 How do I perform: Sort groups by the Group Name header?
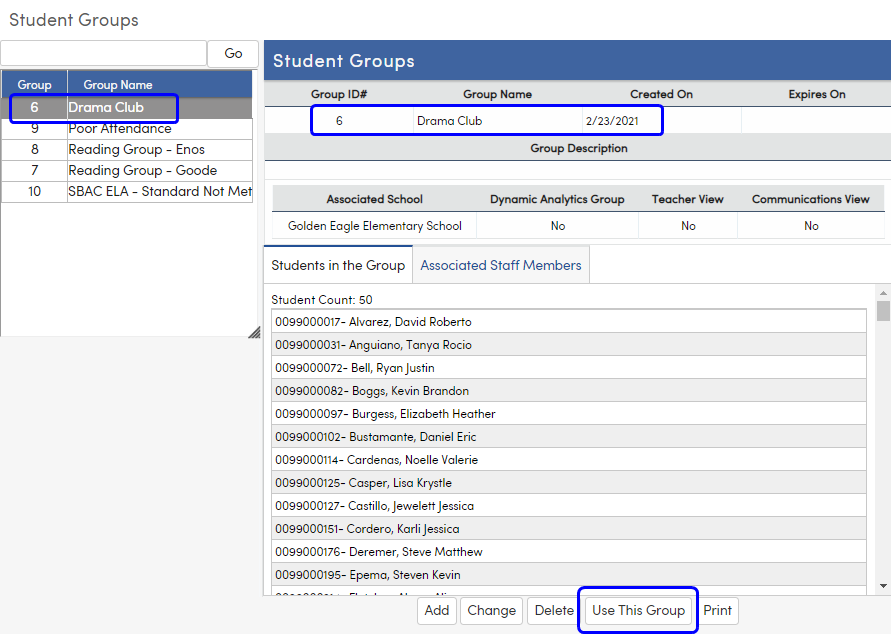tap(117, 85)
